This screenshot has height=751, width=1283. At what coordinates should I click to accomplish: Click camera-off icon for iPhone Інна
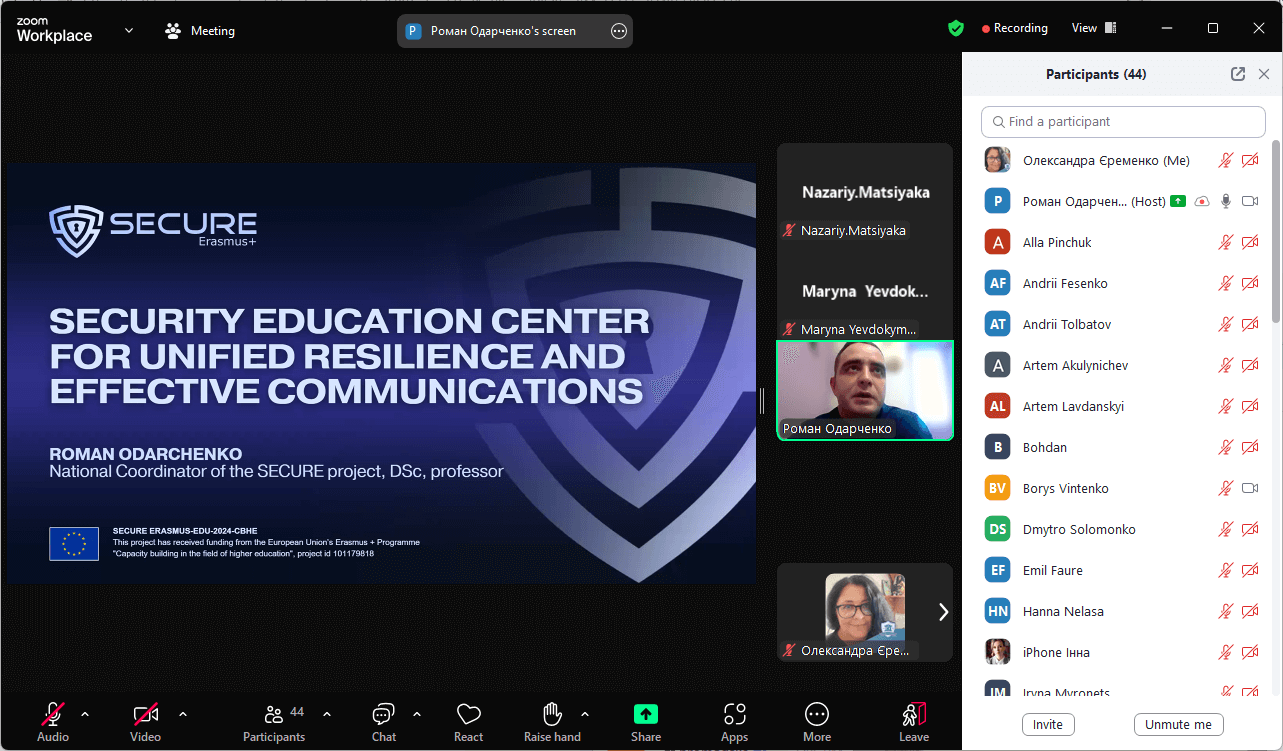[x=1250, y=652]
